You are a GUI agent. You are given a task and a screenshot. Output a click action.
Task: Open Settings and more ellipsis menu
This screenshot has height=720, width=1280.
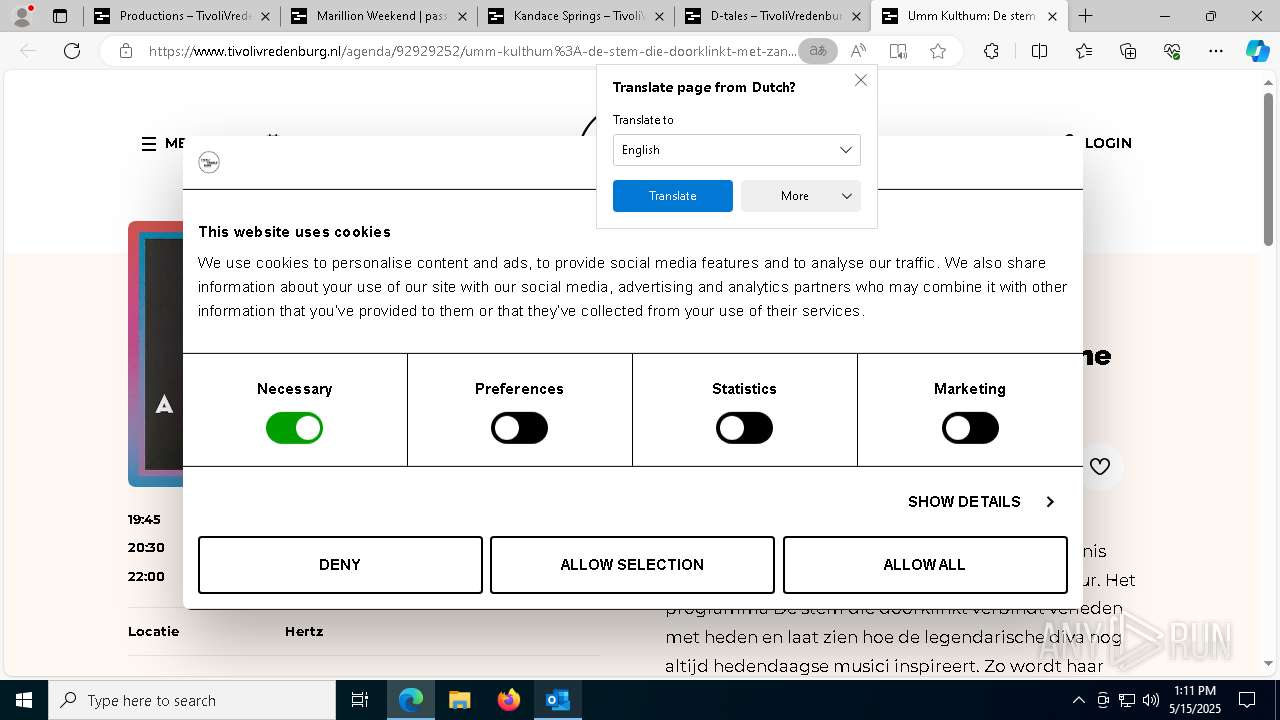[x=1216, y=51]
